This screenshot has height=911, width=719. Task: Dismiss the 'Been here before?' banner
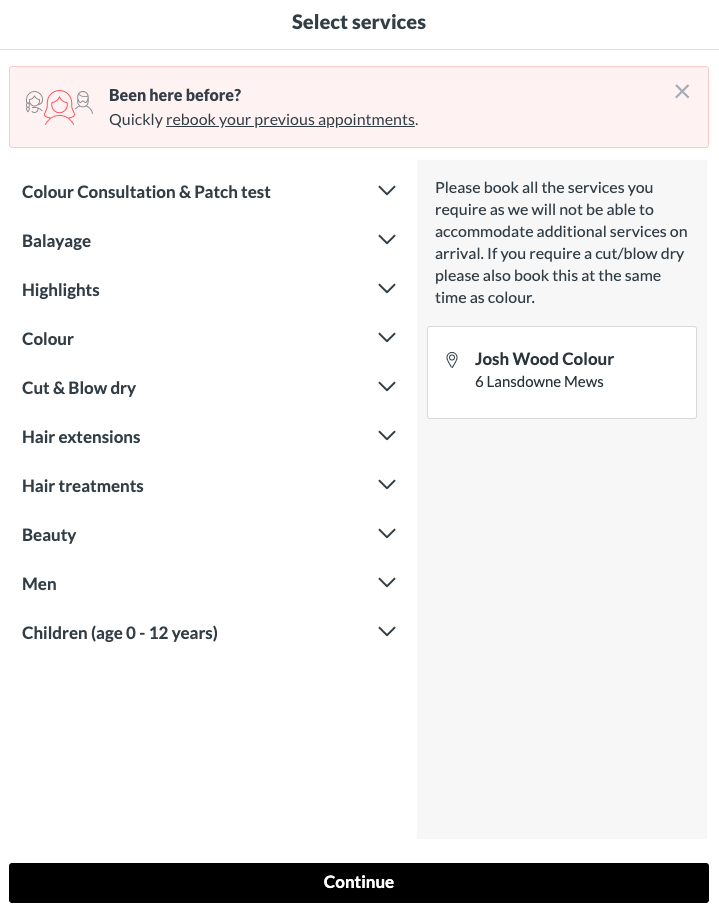(x=682, y=92)
